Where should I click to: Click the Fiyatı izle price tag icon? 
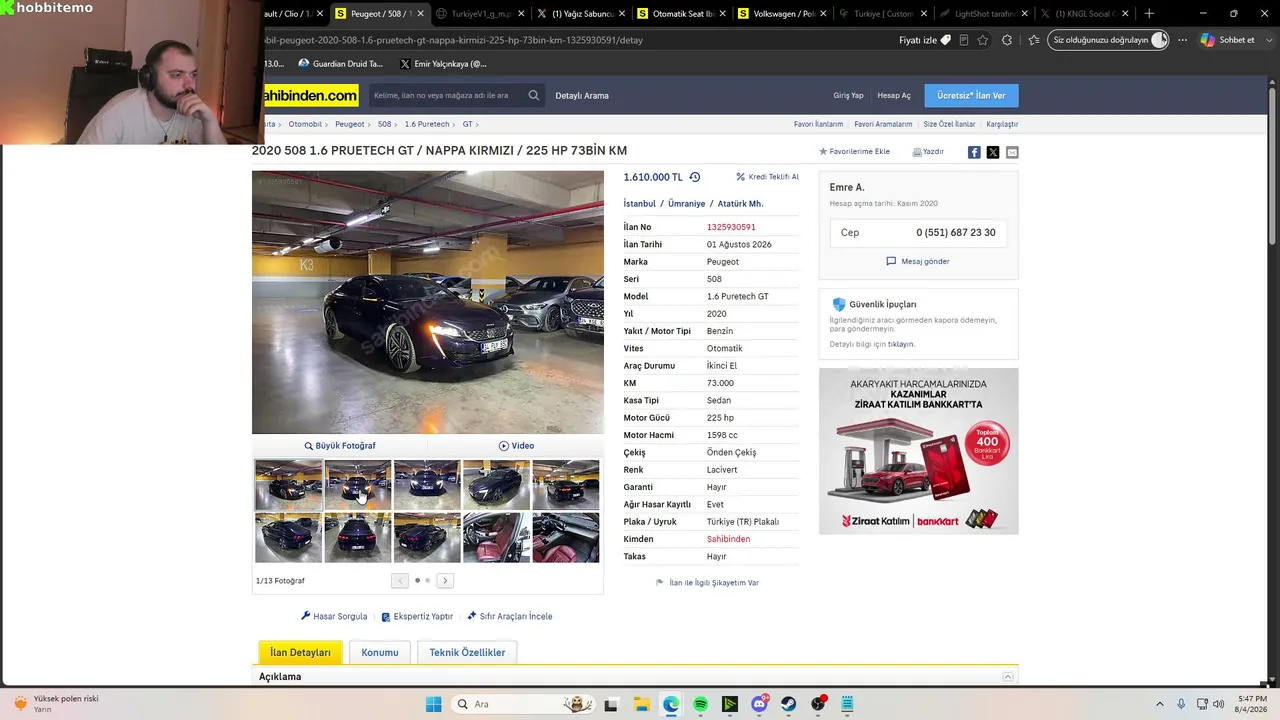click(945, 40)
